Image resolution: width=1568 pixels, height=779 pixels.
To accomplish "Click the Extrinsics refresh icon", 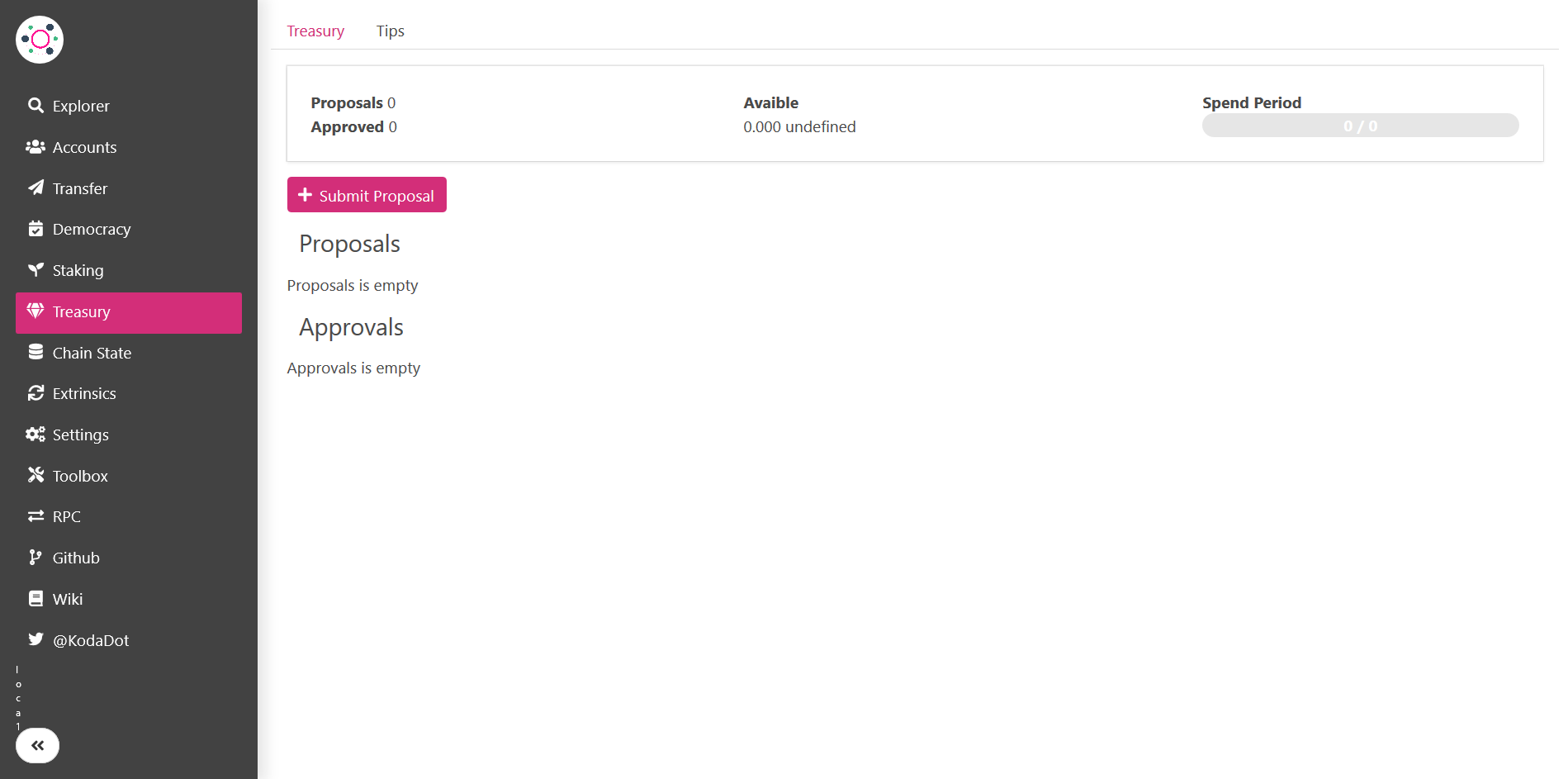I will click(x=36, y=393).
